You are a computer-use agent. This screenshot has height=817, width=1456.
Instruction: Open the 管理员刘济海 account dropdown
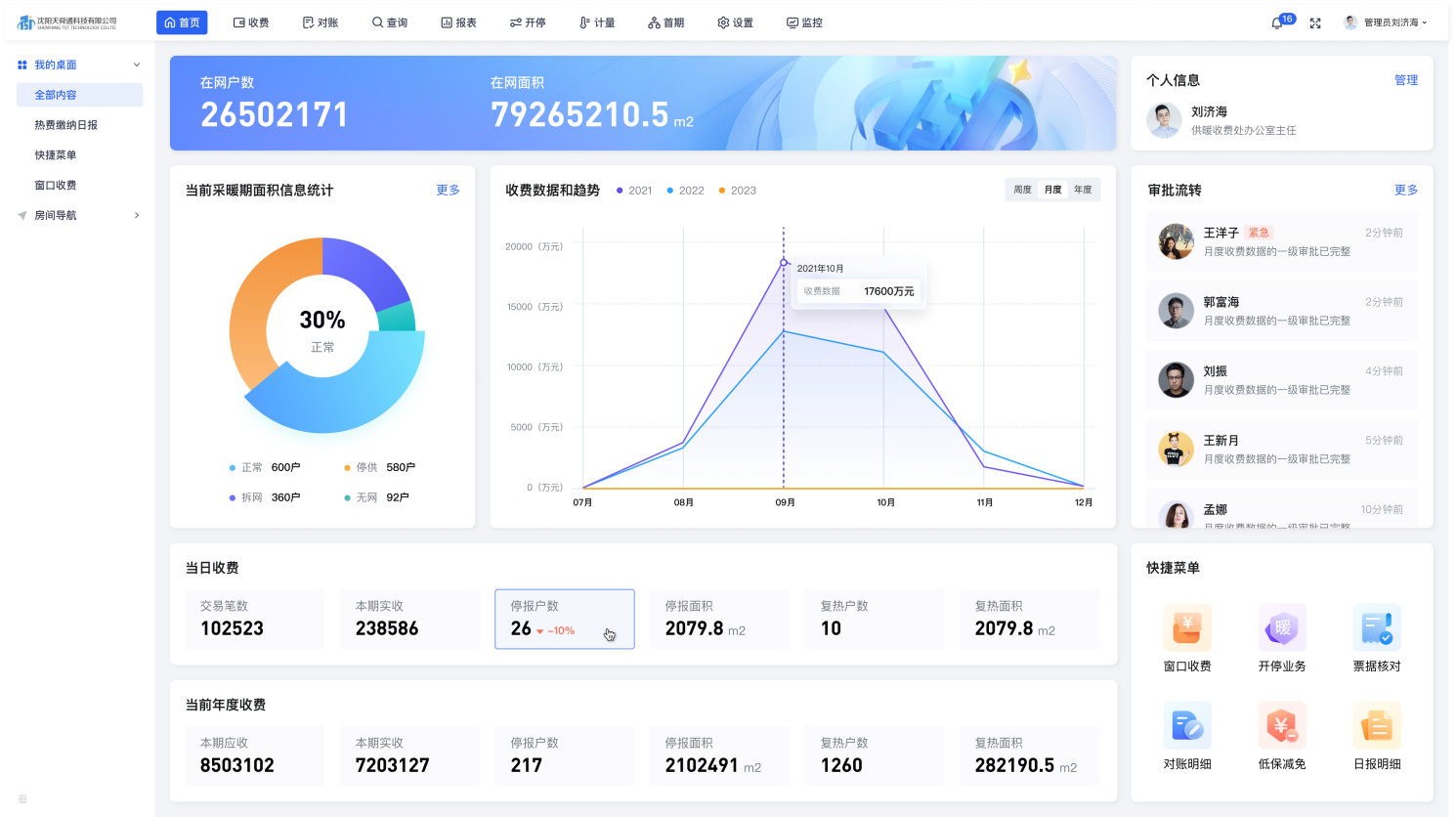click(x=1387, y=22)
